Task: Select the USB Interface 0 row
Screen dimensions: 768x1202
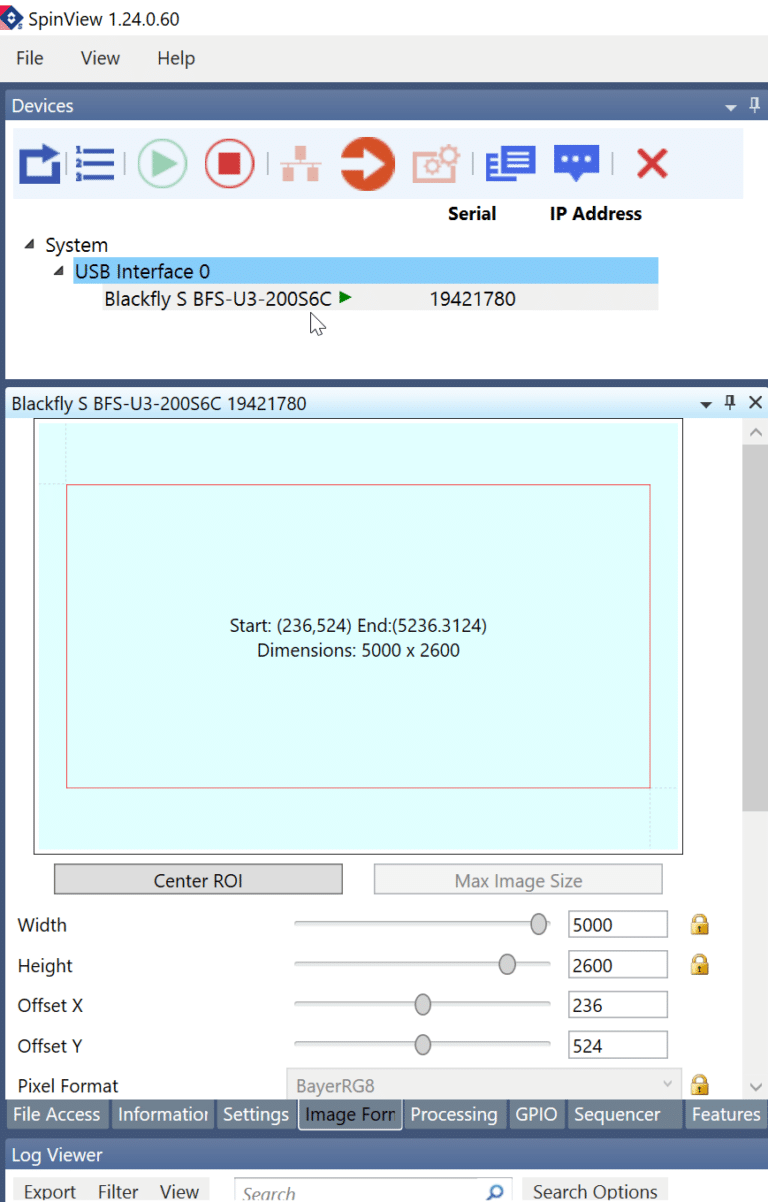Action: tap(365, 271)
